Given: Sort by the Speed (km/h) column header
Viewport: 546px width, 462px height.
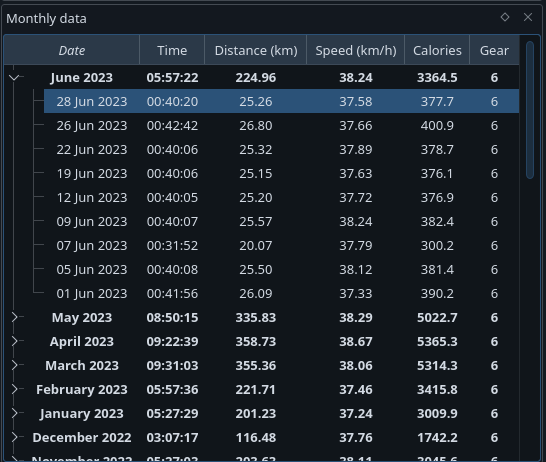Looking at the screenshot, I should click(356, 50).
